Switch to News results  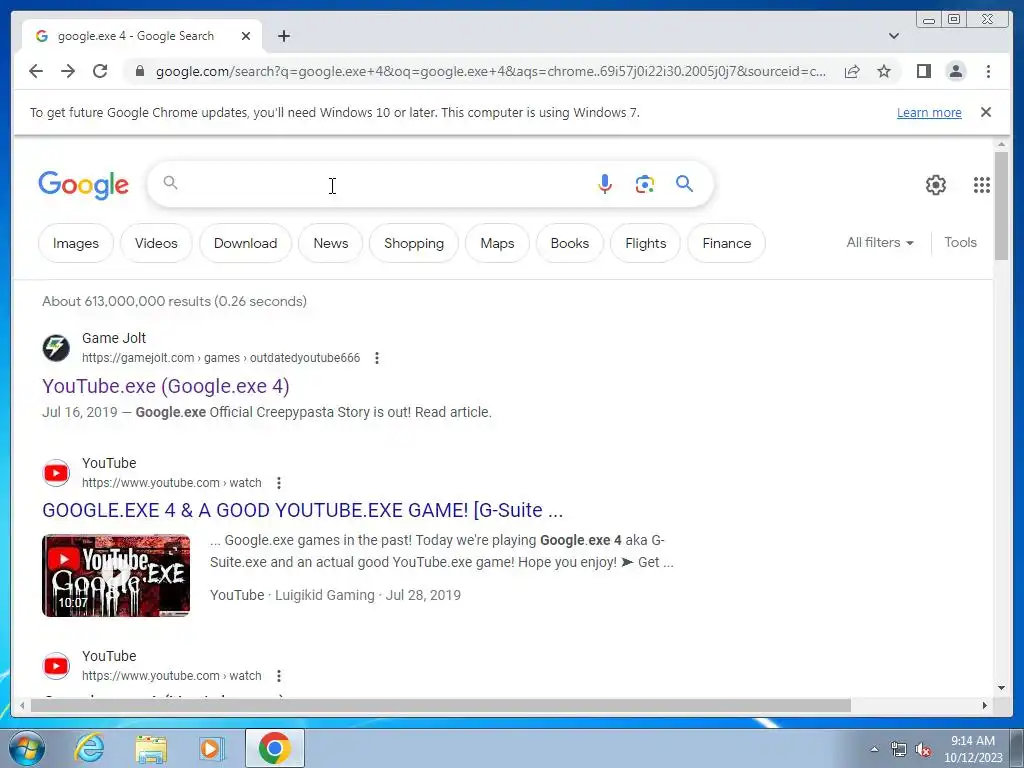point(330,243)
